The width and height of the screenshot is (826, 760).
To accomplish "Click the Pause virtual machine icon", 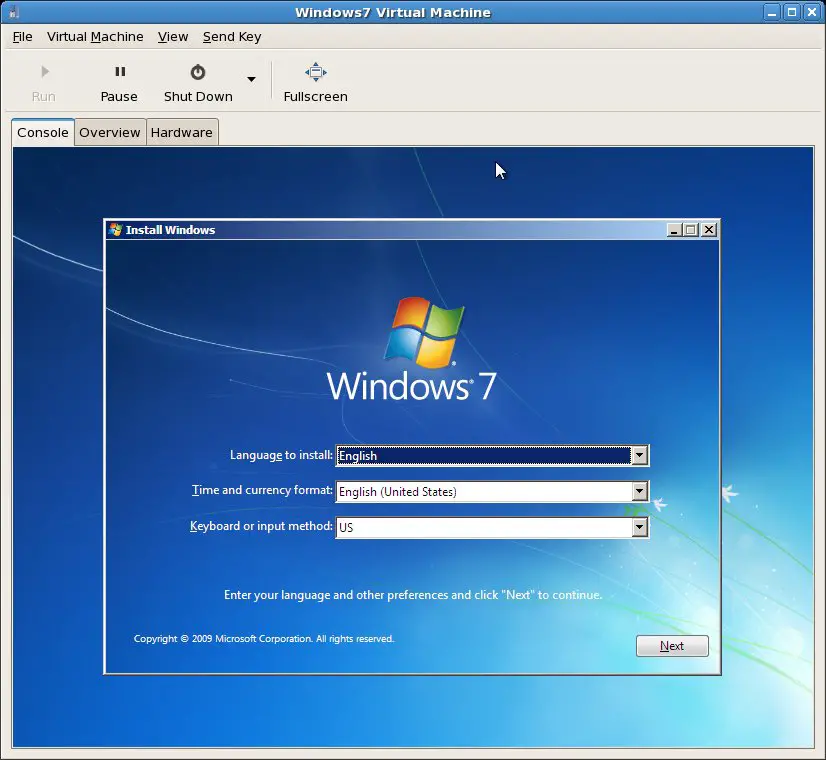I will [119, 72].
